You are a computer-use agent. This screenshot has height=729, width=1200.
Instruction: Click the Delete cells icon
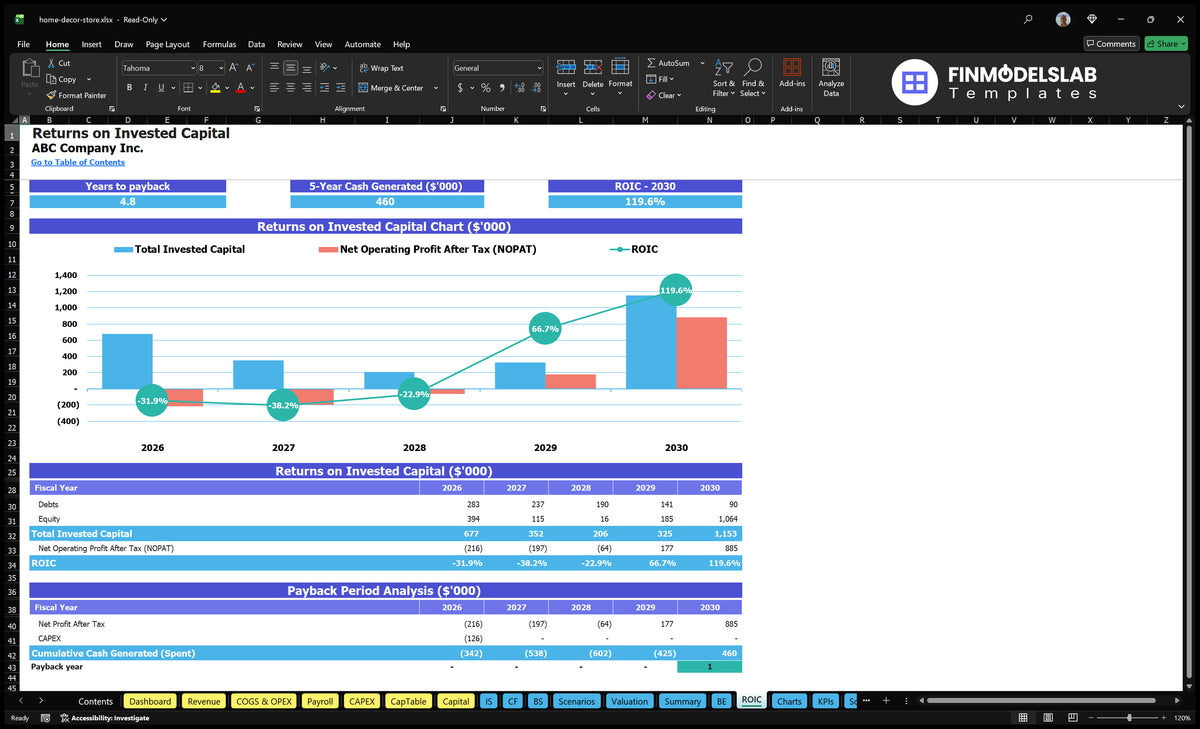pyautogui.click(x=593, y=67)
